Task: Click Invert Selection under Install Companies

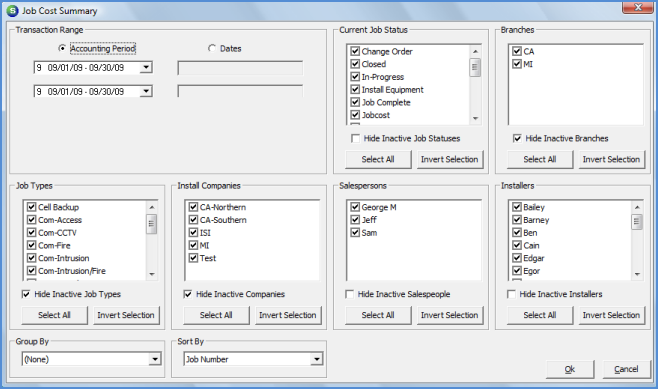Action: (x=288, y=315)
